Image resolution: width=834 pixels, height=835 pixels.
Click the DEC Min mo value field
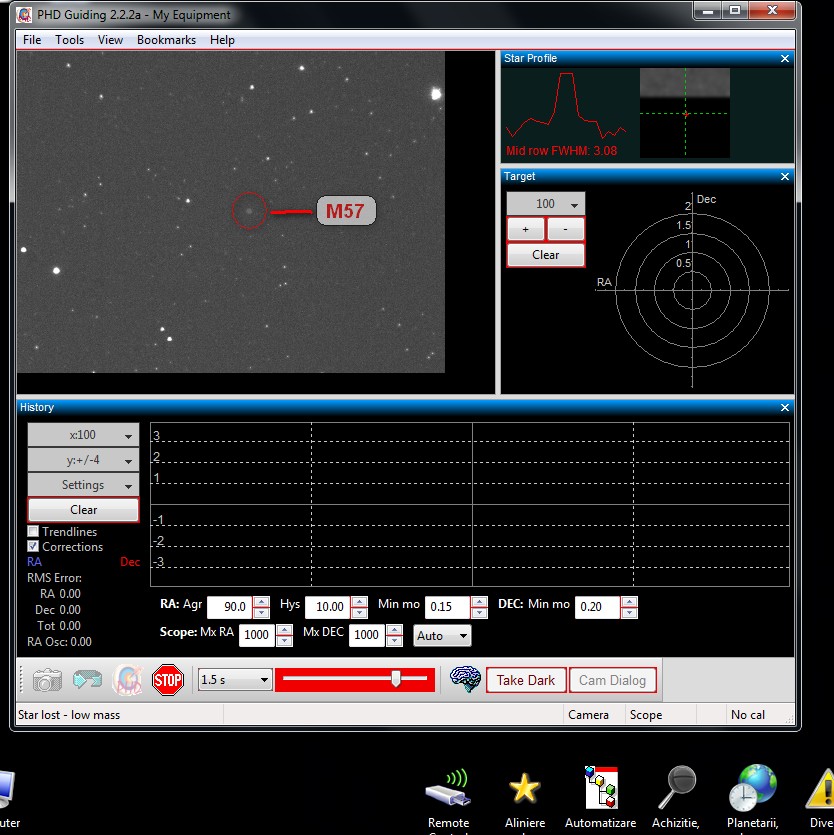pyautogui.click(x=598, y=607)
